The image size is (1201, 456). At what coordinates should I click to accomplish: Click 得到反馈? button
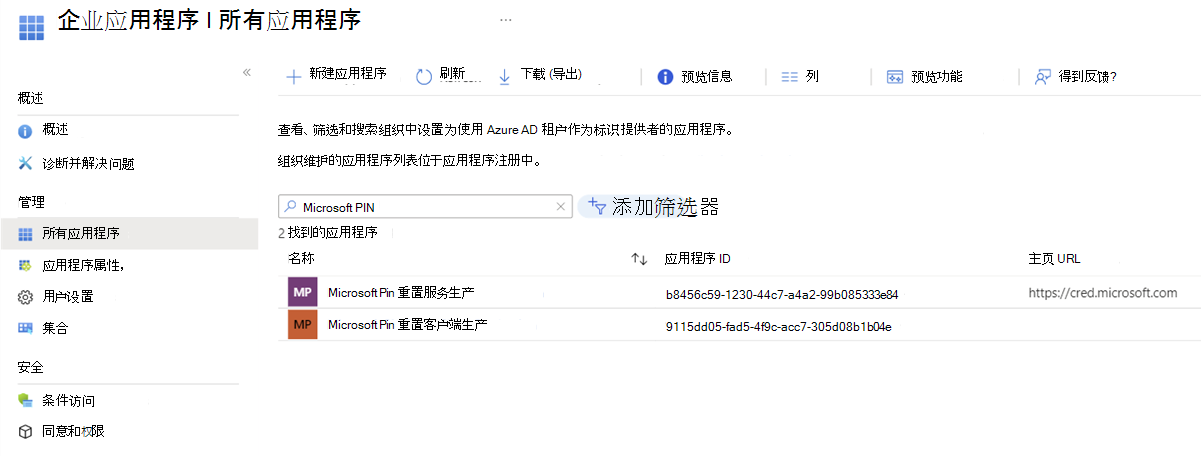[x=1087, y=76]
